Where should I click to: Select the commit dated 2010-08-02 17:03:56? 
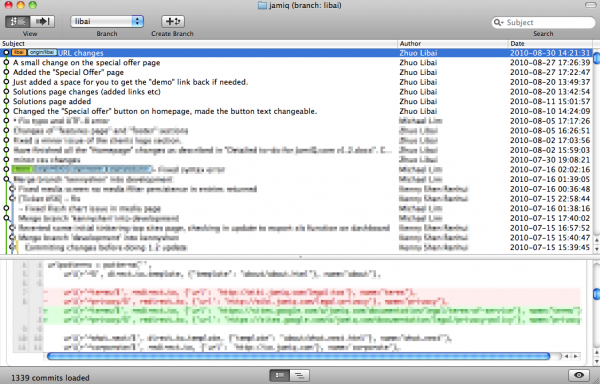pos(296,140)
